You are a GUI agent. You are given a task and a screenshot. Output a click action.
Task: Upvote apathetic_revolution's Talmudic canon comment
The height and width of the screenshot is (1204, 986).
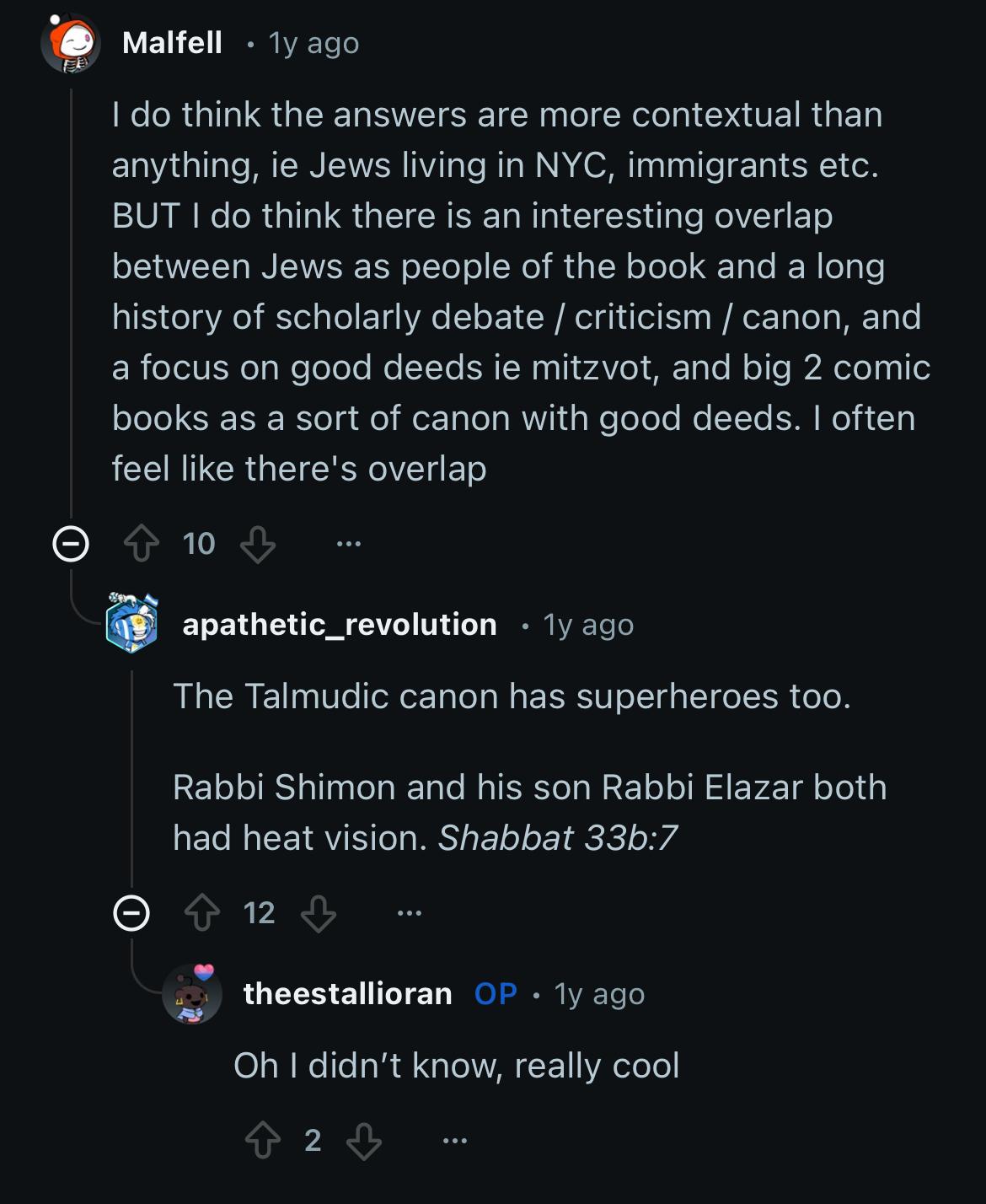(202, 912)
